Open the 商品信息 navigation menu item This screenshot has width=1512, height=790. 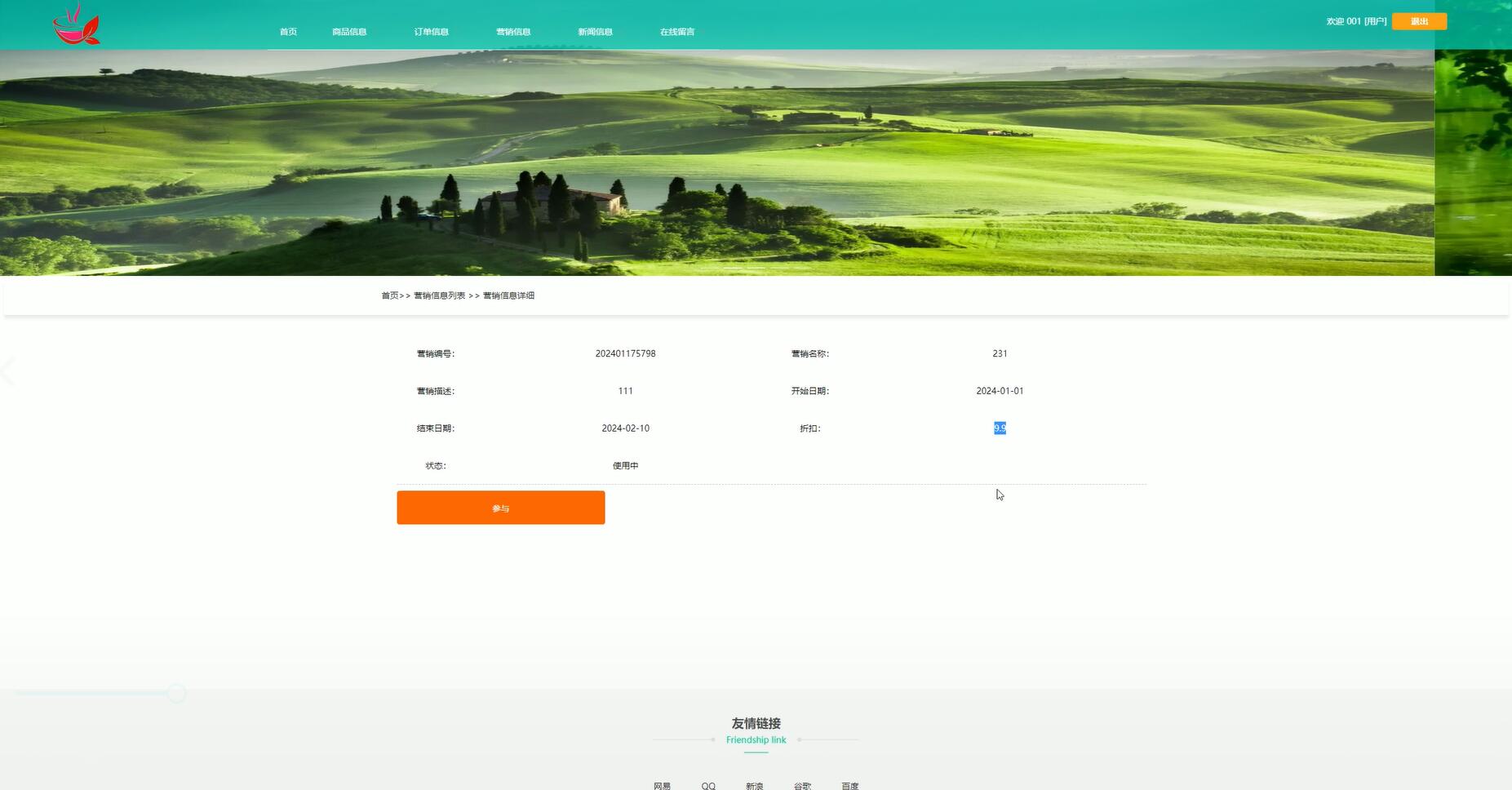point(349,32)
